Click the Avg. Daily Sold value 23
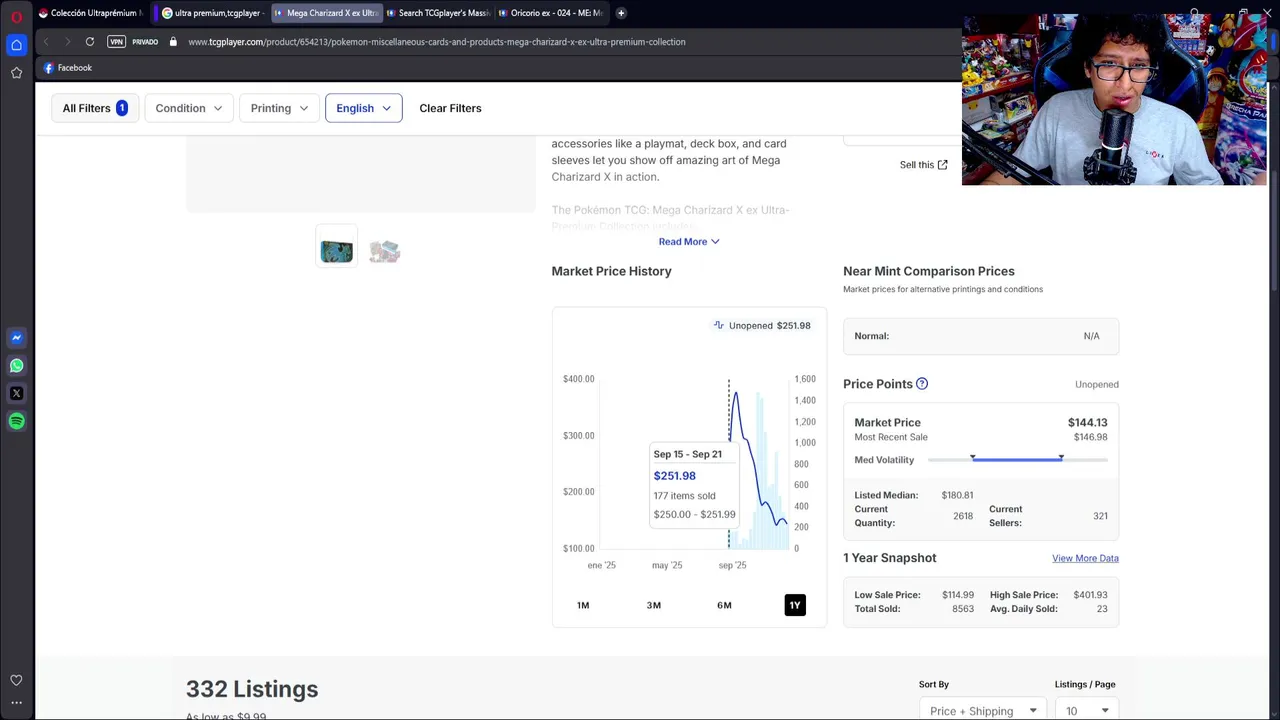 pos(1102,609)
